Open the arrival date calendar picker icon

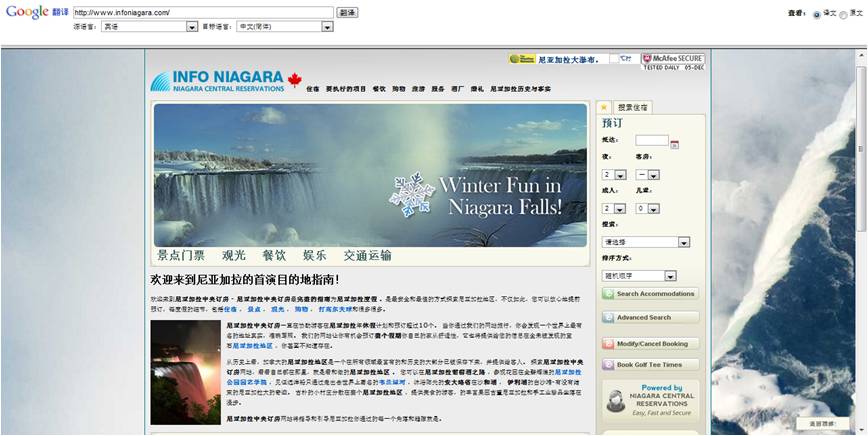pyautogui.click(x=675, y=143)
